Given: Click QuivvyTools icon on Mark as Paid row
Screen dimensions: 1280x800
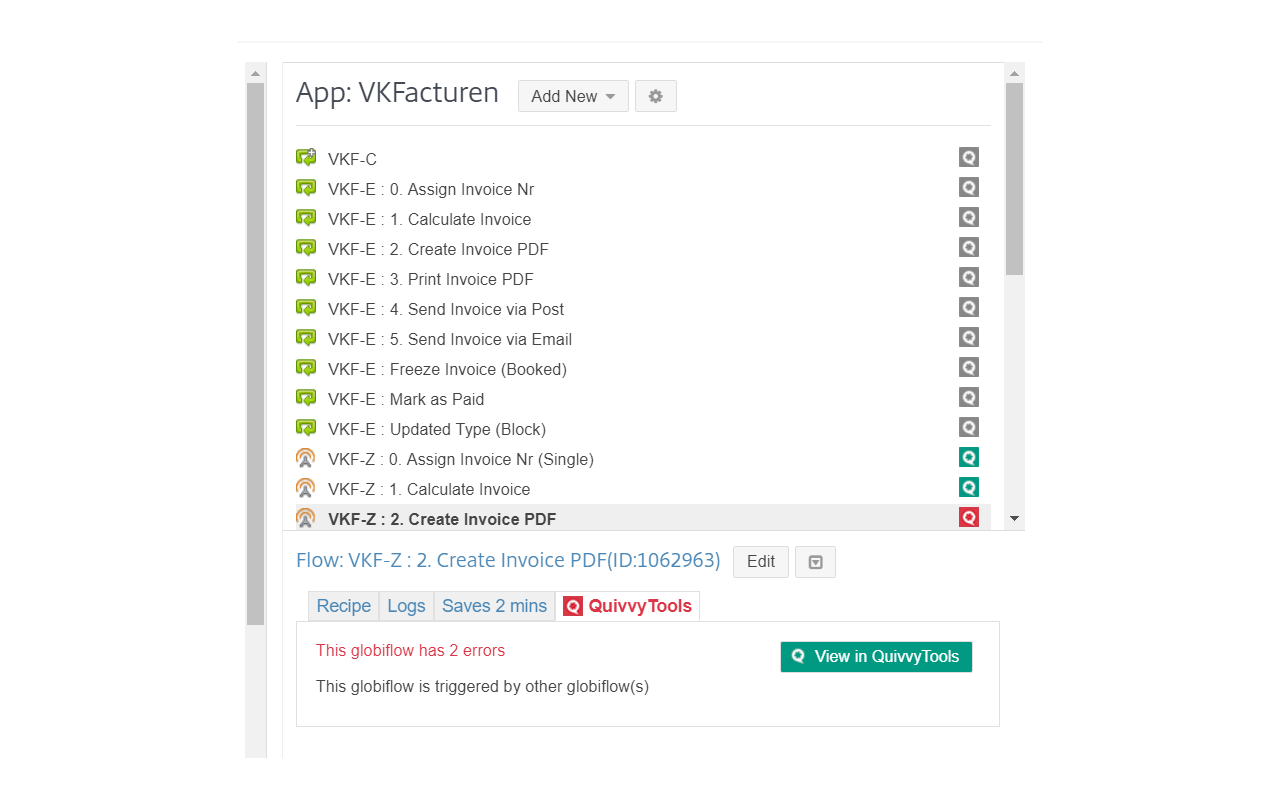Looking at the screenshot, I should [969, 397].
